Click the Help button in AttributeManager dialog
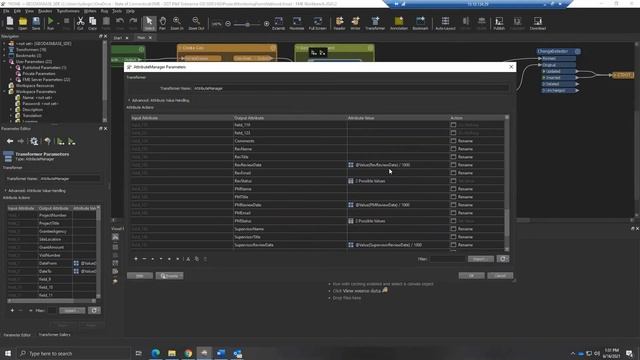This screenshot has height=360, width=640. point(140,276)
